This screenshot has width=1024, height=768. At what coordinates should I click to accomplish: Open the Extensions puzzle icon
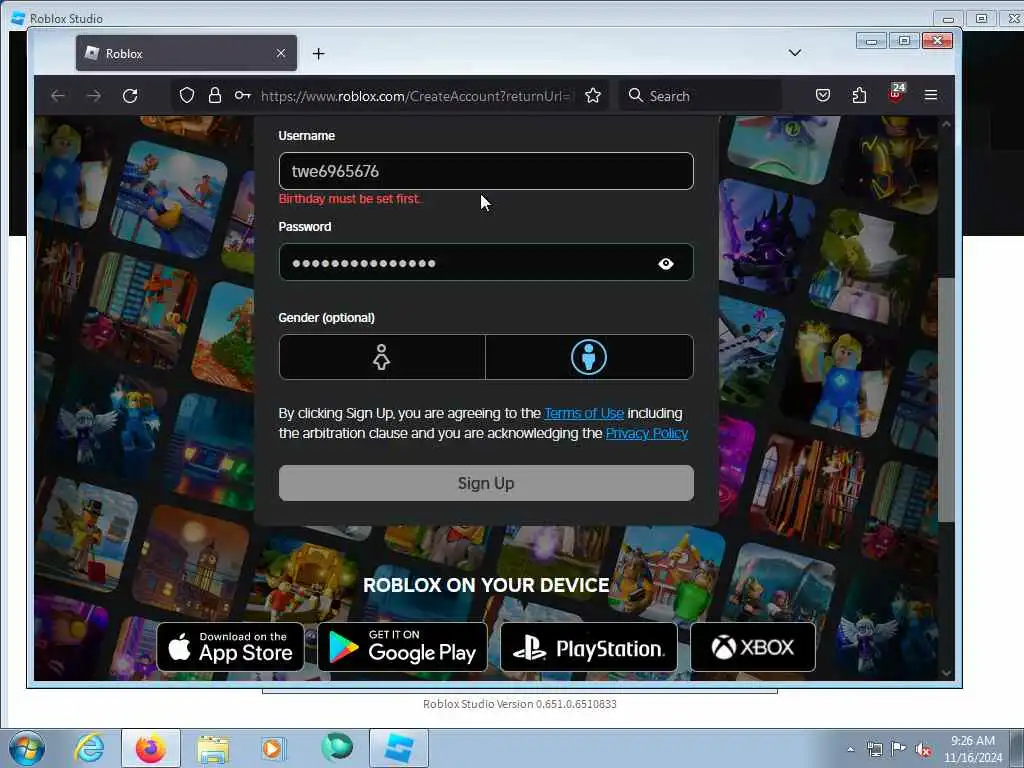(x=859, y=95)
